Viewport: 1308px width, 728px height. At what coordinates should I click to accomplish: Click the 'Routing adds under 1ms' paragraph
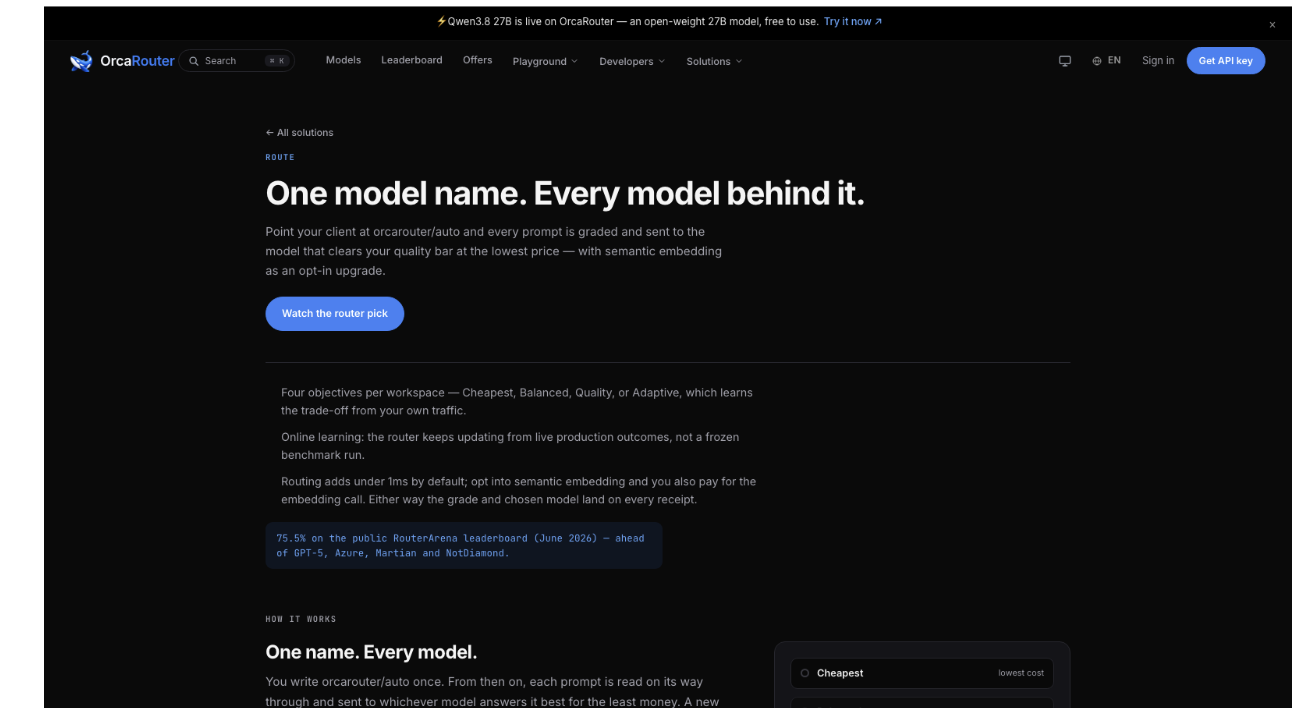pos(519,490)
